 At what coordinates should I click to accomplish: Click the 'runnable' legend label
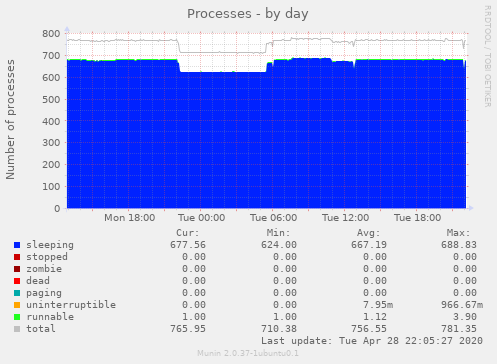(50, 317)
